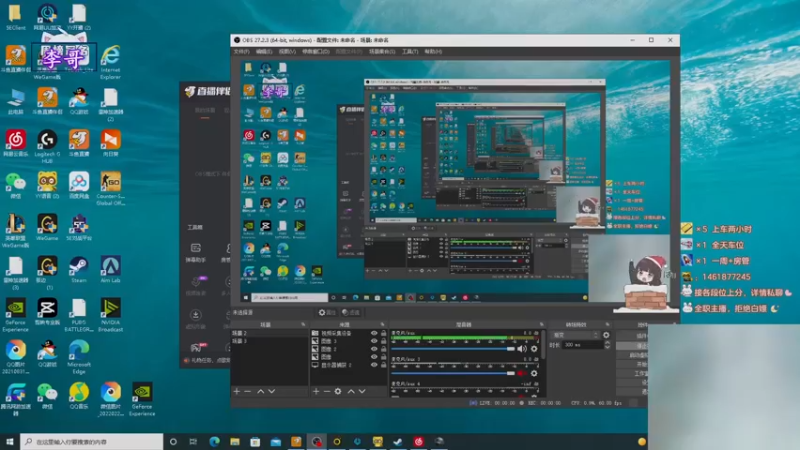This screenshot has width=800, height=450.
Task: Move the selected scene down
Action: pyautogui.click(x=272, y=391)
